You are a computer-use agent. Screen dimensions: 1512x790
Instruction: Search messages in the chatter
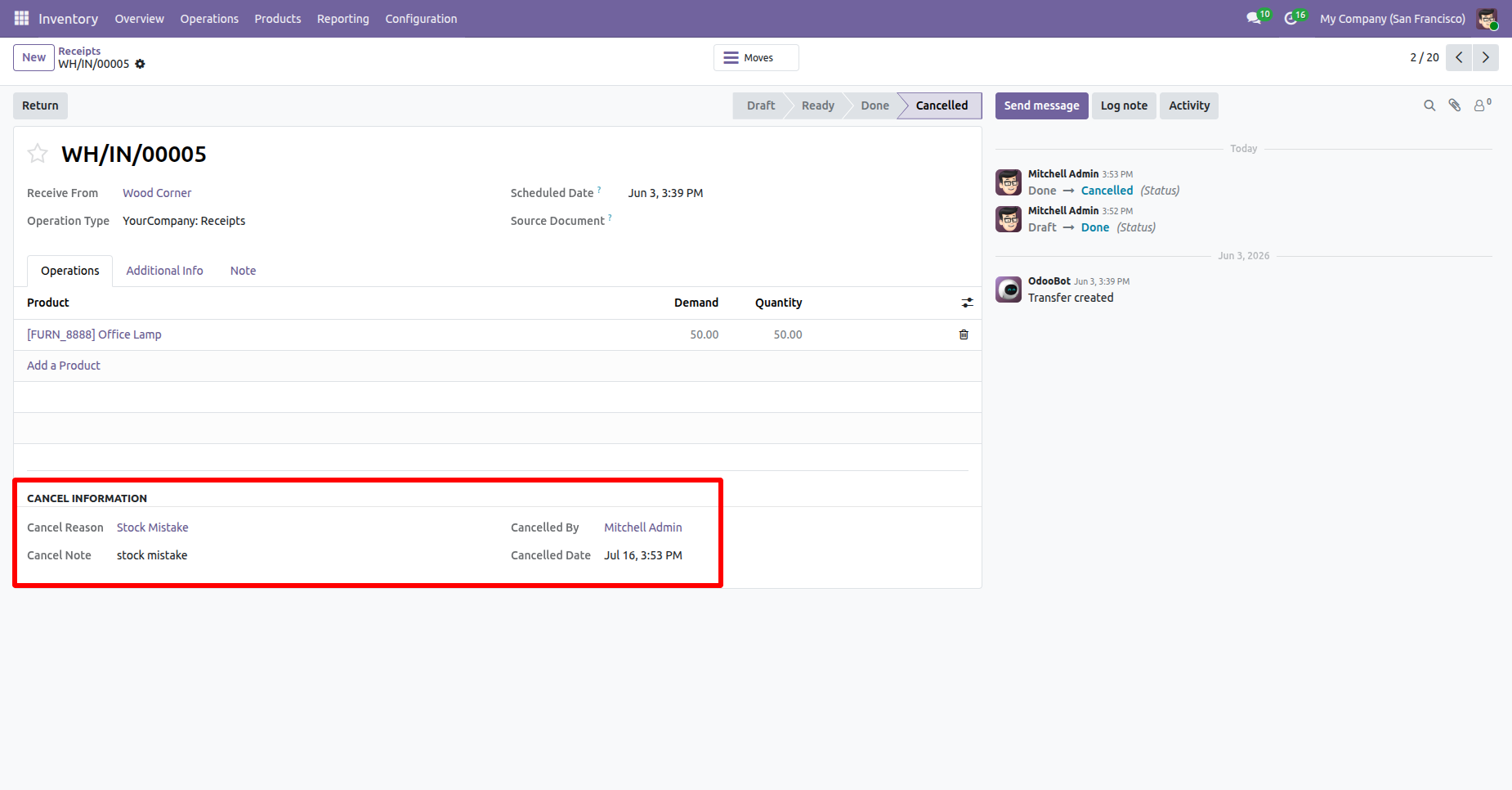(x=1429, y=105)
